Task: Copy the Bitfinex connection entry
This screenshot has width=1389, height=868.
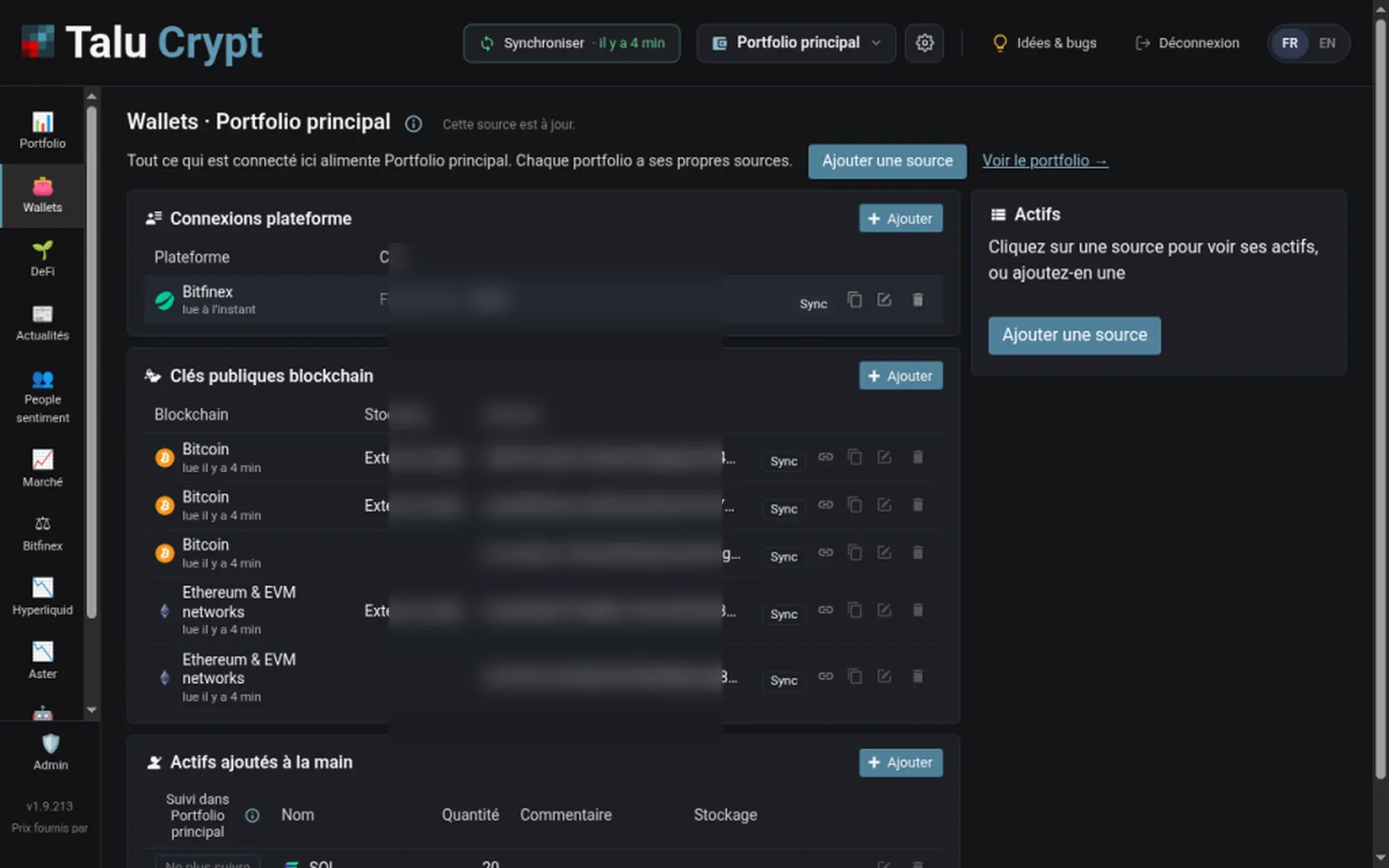Action: 854,299
